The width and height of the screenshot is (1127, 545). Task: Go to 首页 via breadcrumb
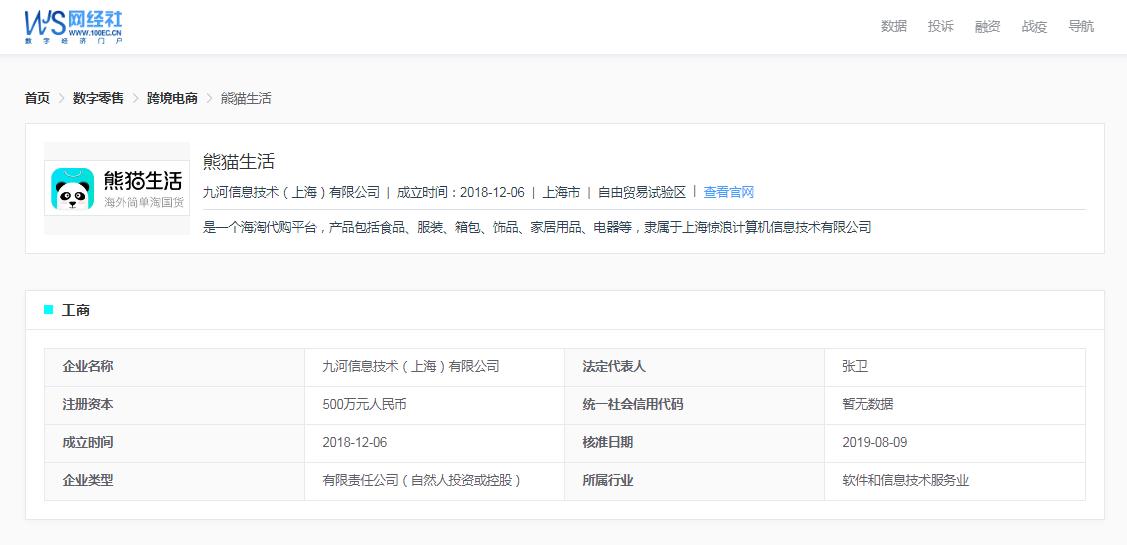click(37, 99)
